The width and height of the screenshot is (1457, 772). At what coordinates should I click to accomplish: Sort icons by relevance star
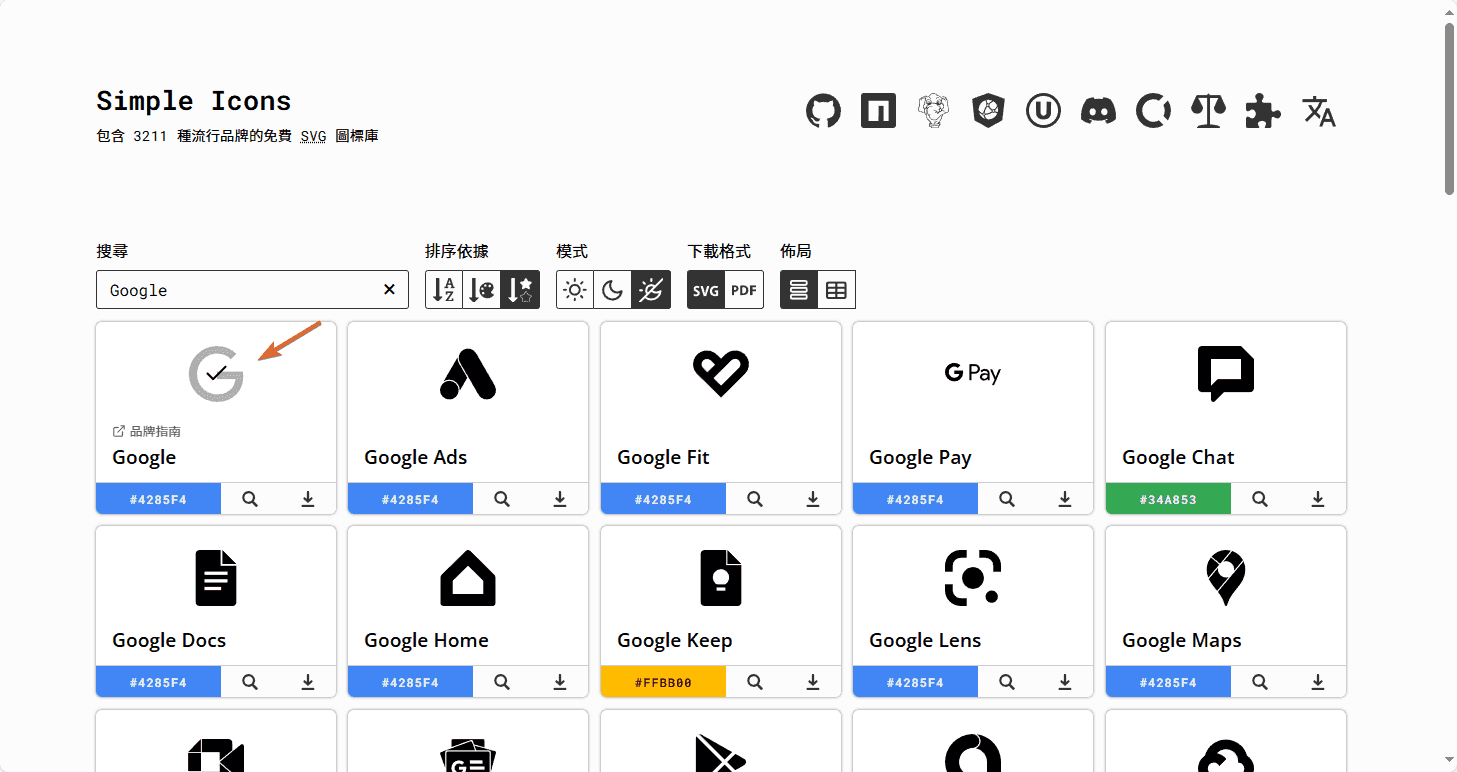(x=520, y=290)
